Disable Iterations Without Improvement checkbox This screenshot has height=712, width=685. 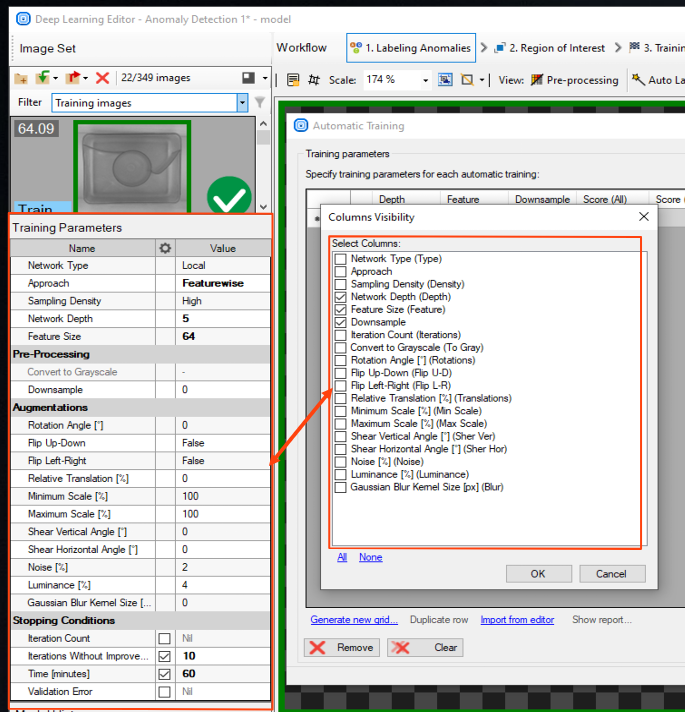point(164,656)
